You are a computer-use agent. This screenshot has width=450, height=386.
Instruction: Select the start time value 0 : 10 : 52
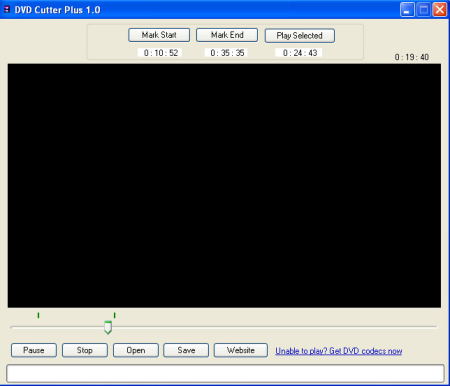[160, 53]
